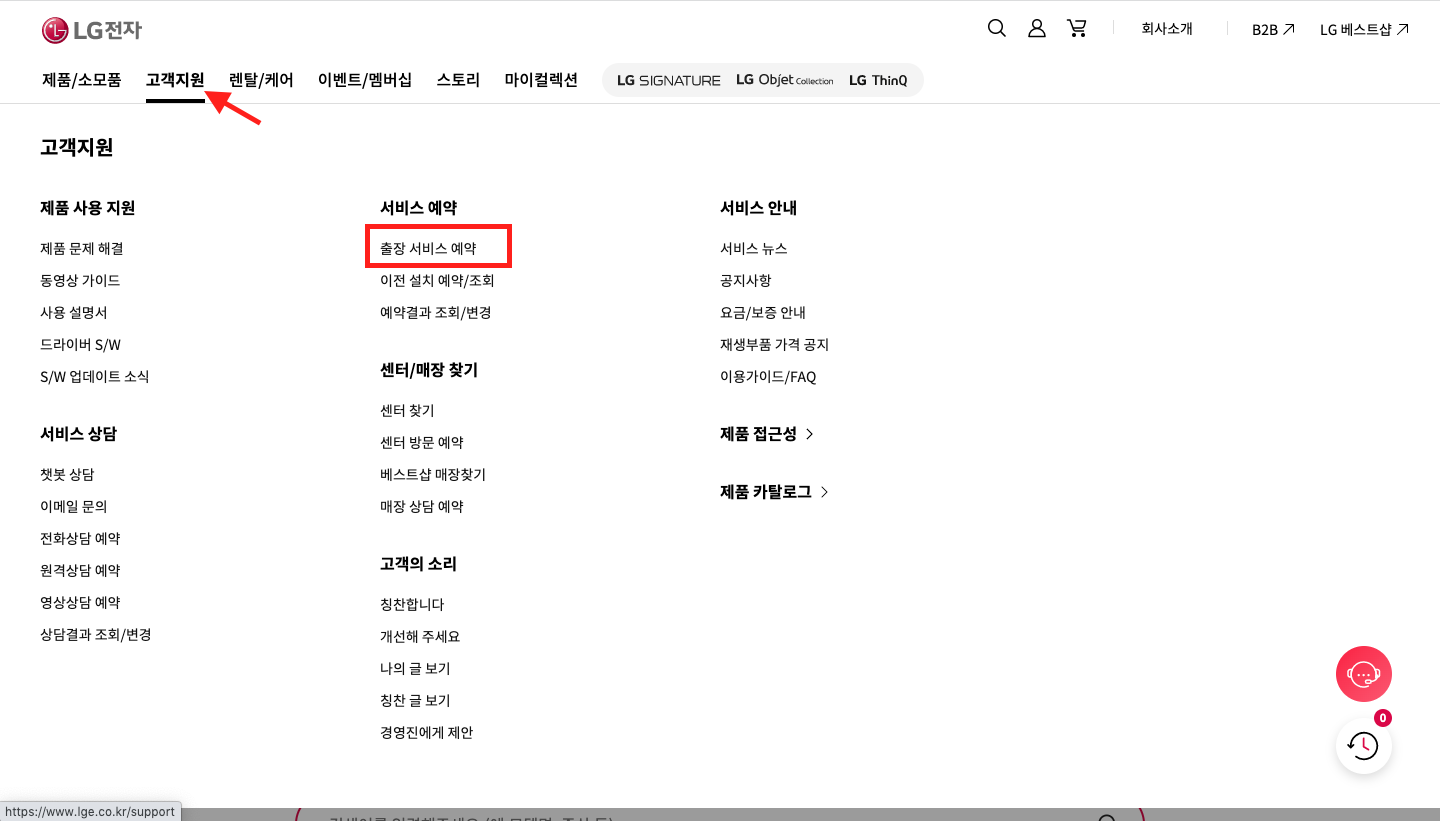
Task: Open 드라이버 S/W link
Action: (x=80, y=344)
